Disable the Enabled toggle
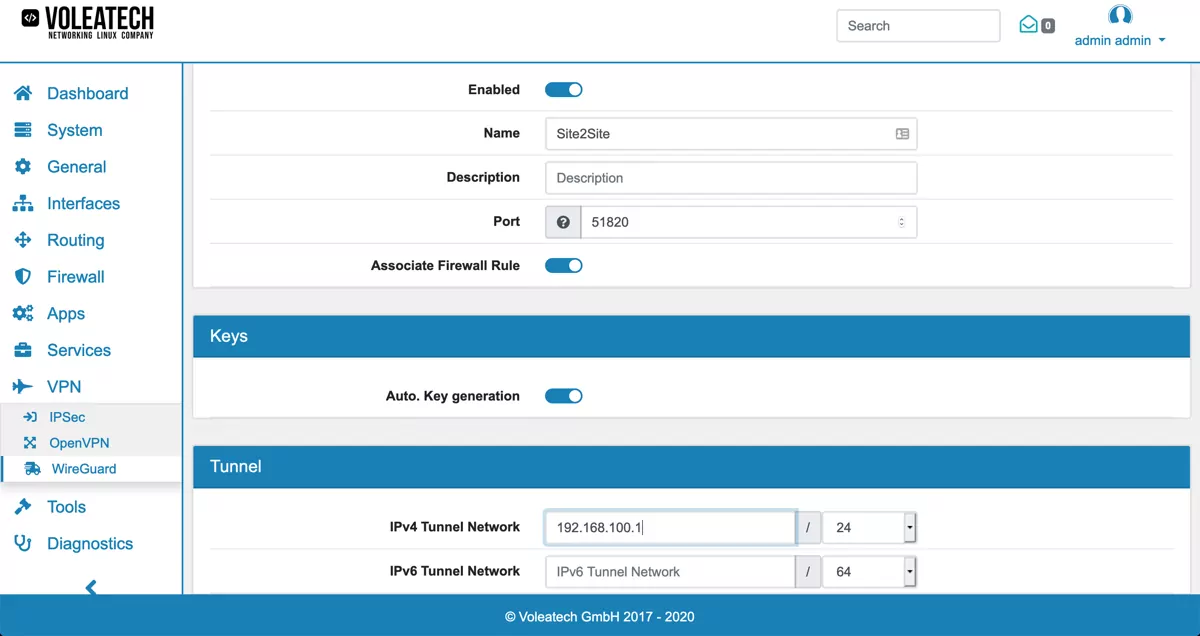The height and width of the screenshot is (636, 1200). point(563,89)
